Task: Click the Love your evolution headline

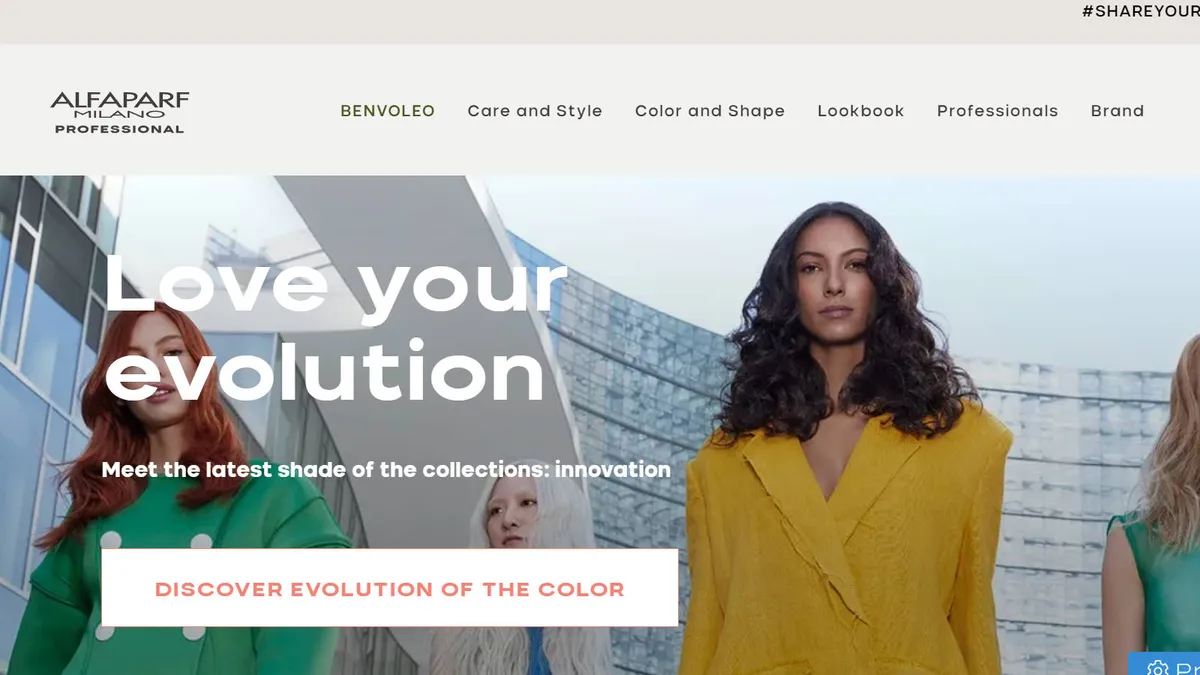Action: click(x=335, y=327)
